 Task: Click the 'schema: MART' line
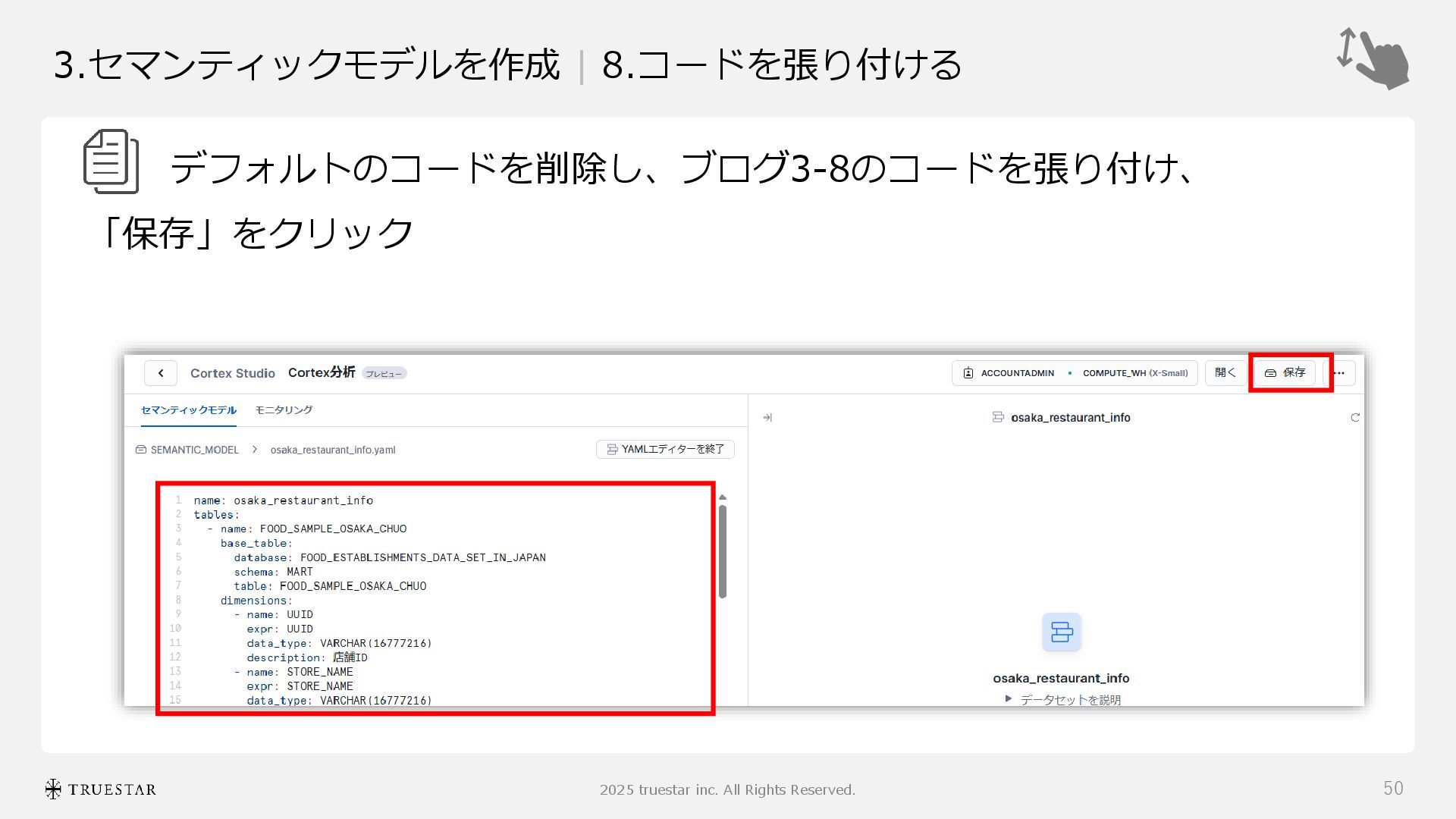[273, 572]
